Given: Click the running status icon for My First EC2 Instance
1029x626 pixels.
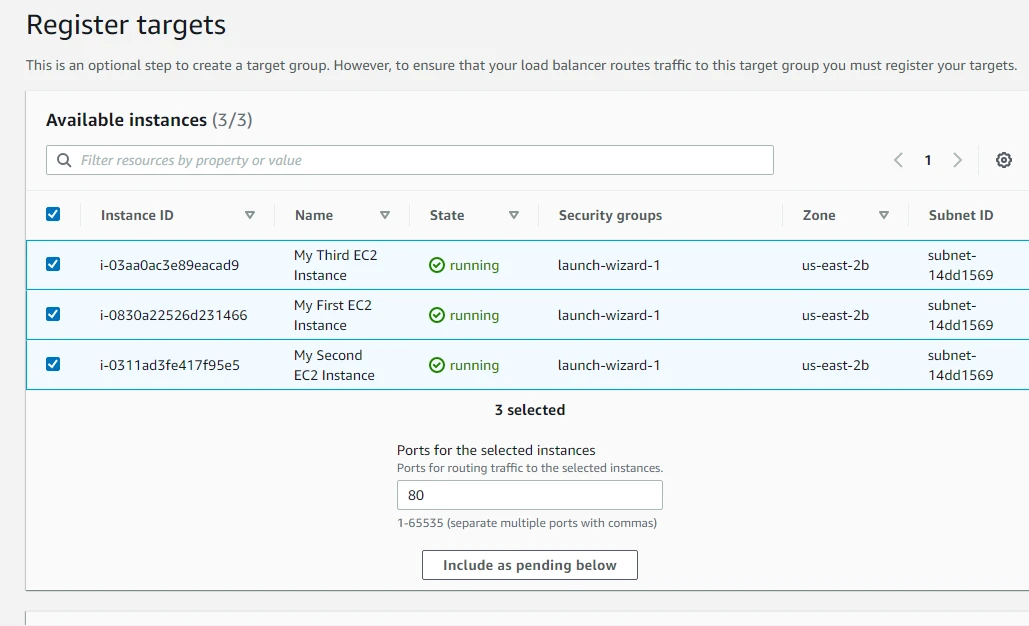Looking at the screenshot, I should (437, 315).
